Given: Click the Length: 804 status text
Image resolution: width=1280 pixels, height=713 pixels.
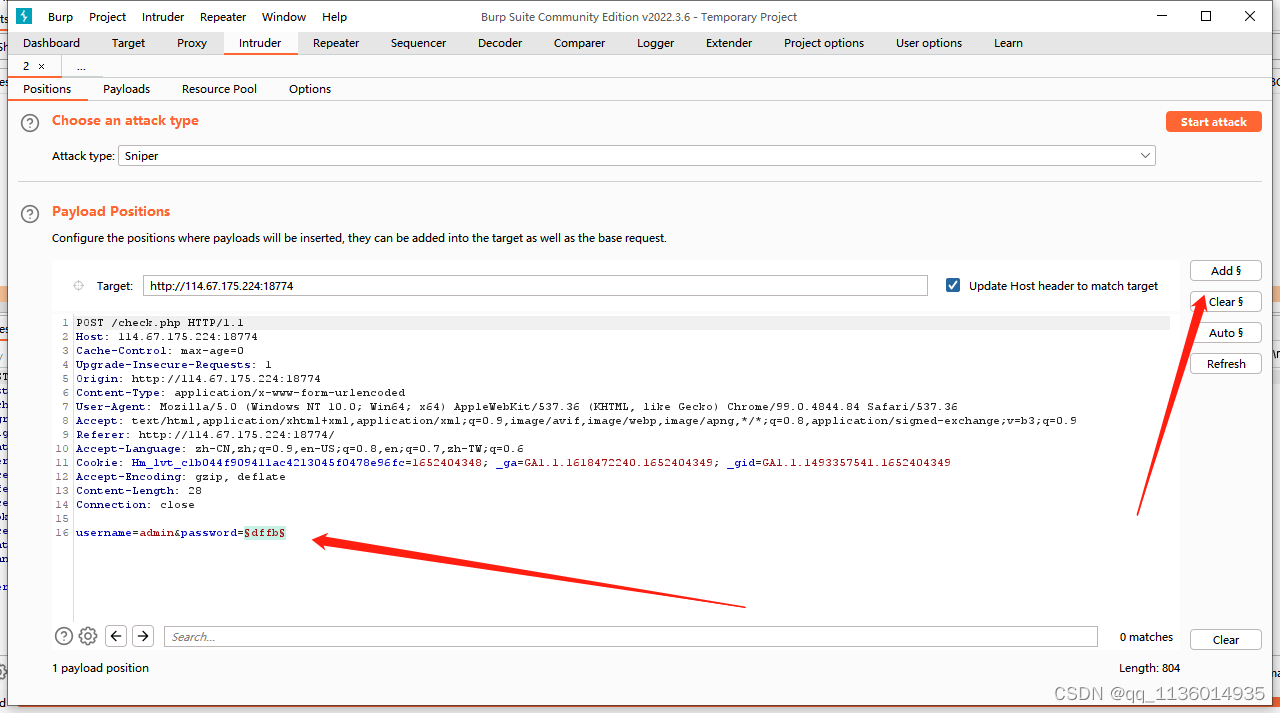Looking at the screenshot, I should [x=1150, y=668].
